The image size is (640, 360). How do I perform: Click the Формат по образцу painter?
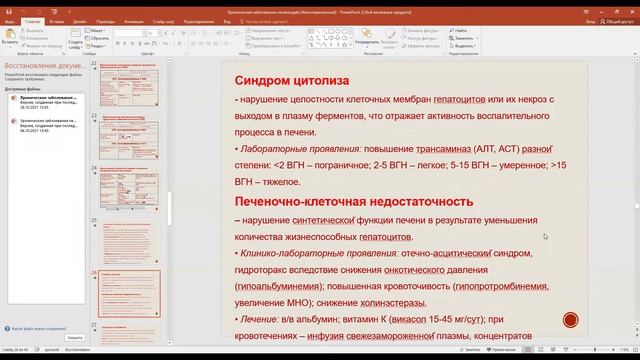click(x=41, y=46)
